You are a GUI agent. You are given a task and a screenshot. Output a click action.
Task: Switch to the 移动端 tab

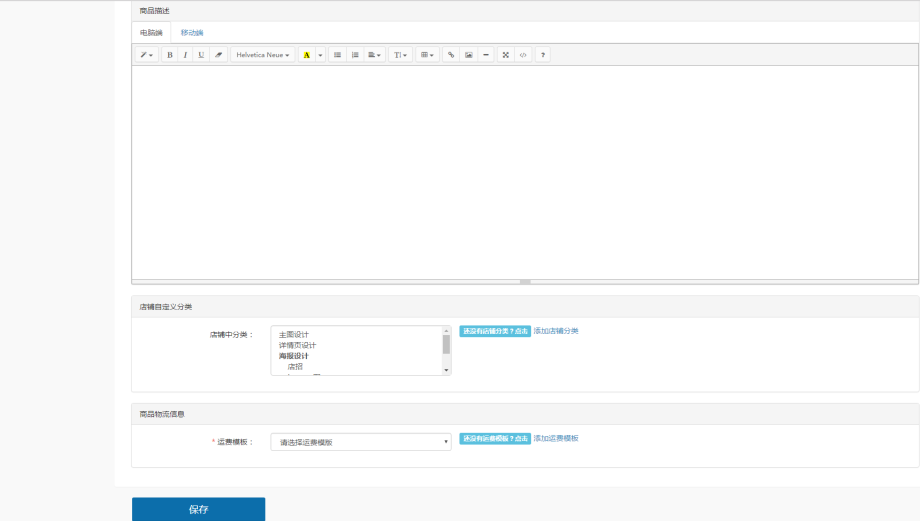pos(192,33)
